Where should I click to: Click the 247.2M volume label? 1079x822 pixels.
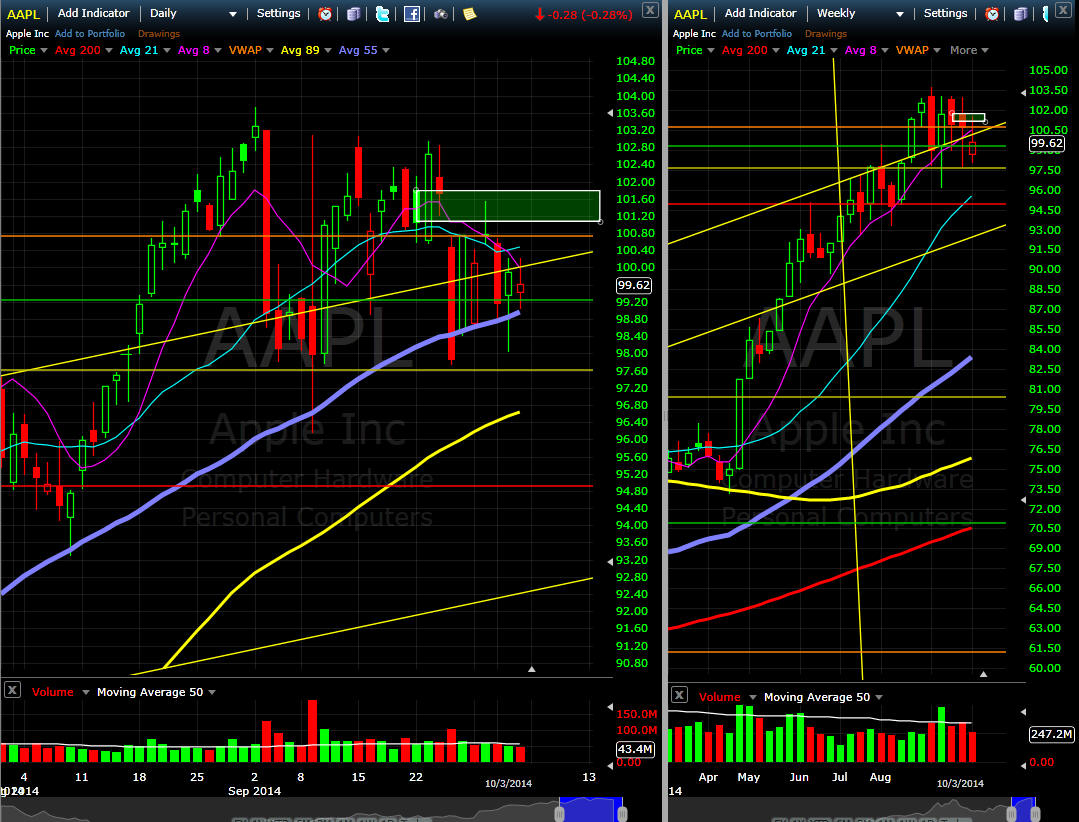[x=1051, y=734]
